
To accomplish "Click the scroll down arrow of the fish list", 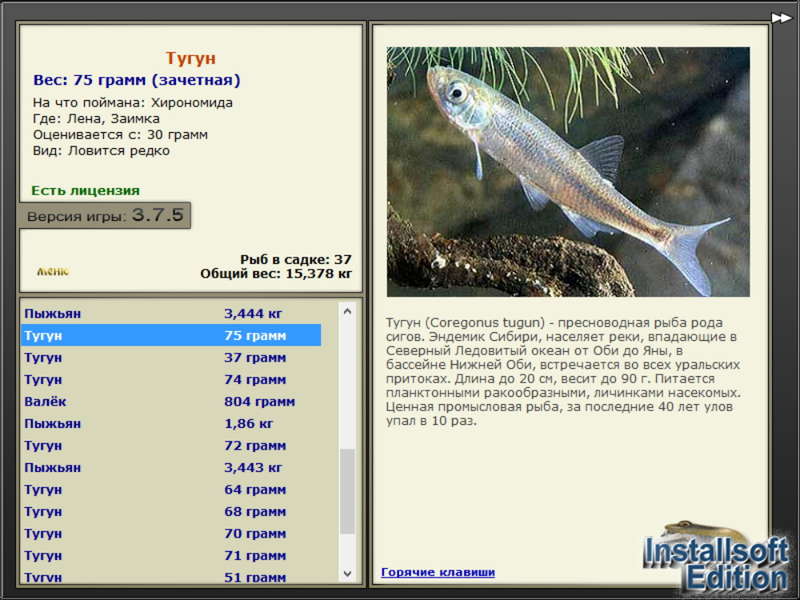I will click(347, 573).
